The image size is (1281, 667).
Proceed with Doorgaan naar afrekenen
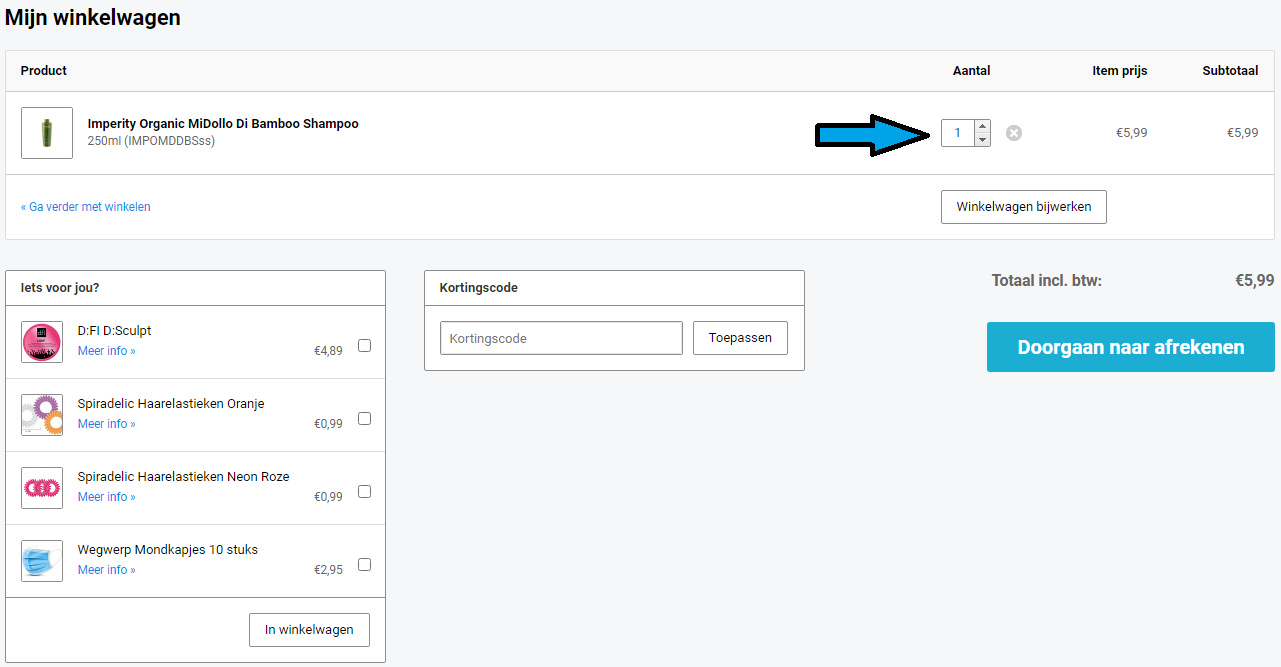click(1130, 347)
